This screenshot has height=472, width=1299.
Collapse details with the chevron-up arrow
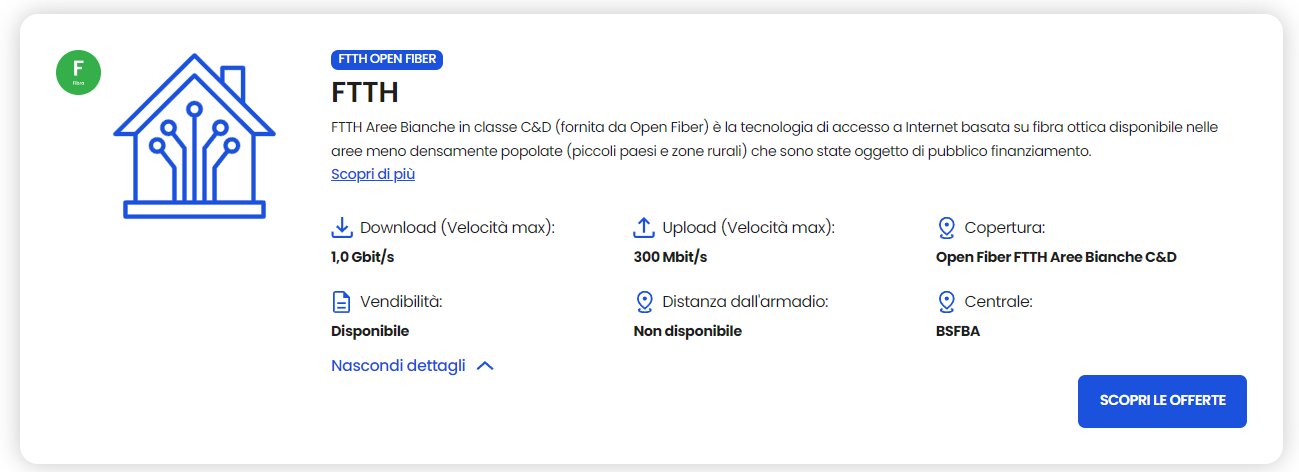[x=485, y=366]
